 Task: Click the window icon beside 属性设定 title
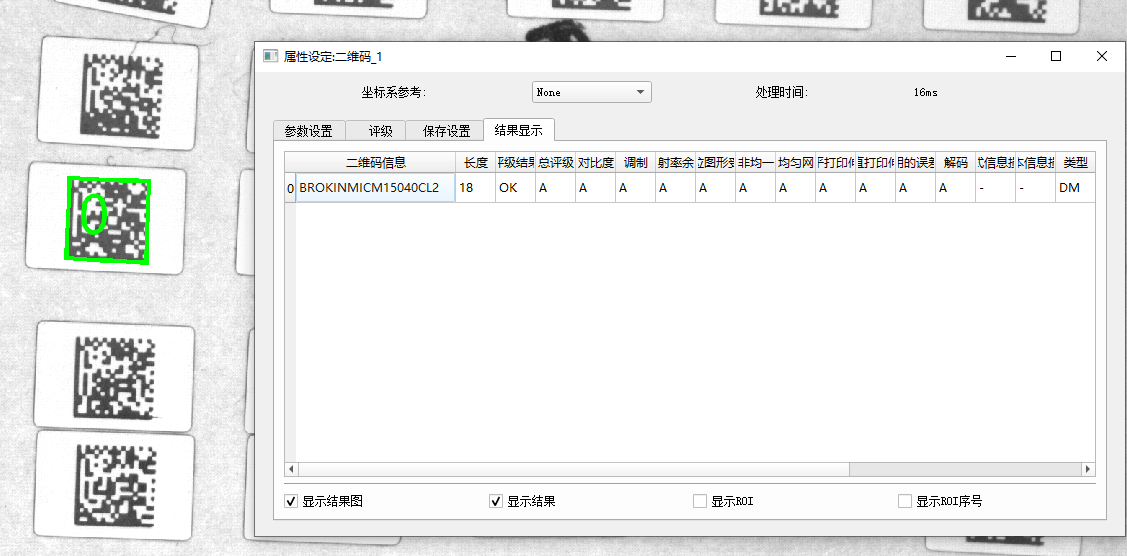[270, 57]
